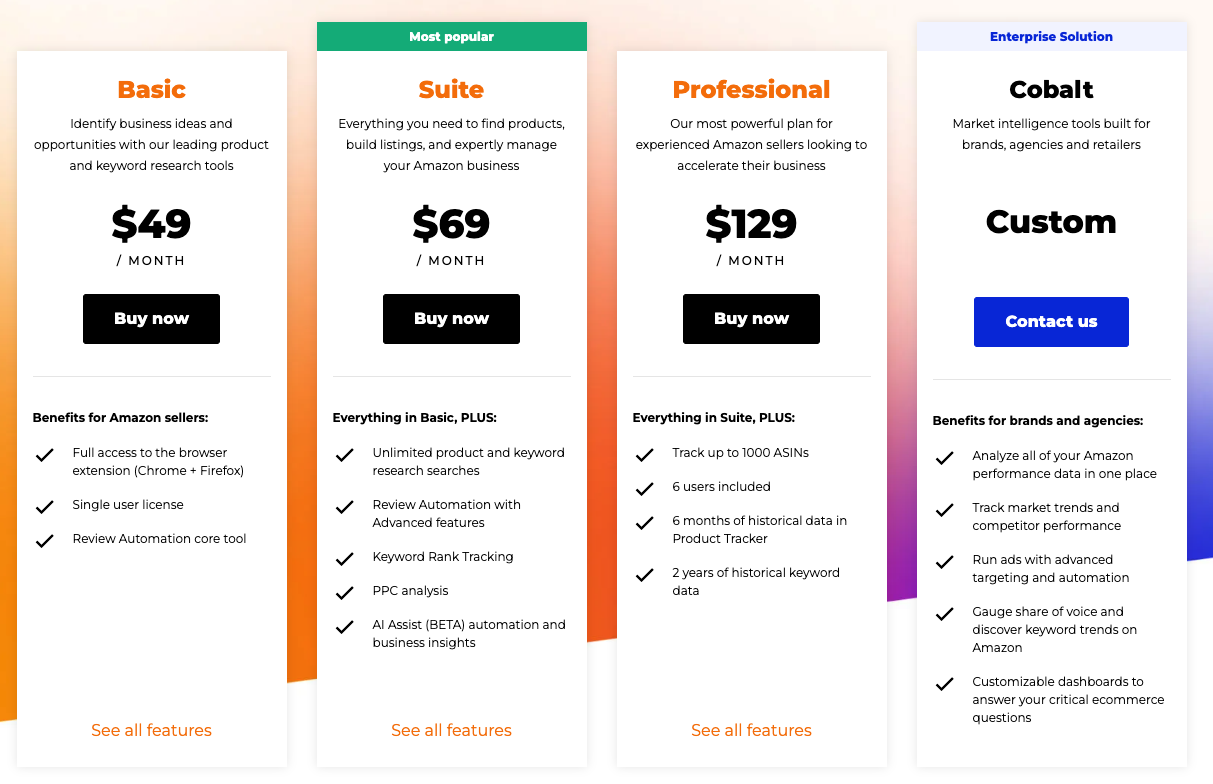Open See all features under Basic

(151, 730)
